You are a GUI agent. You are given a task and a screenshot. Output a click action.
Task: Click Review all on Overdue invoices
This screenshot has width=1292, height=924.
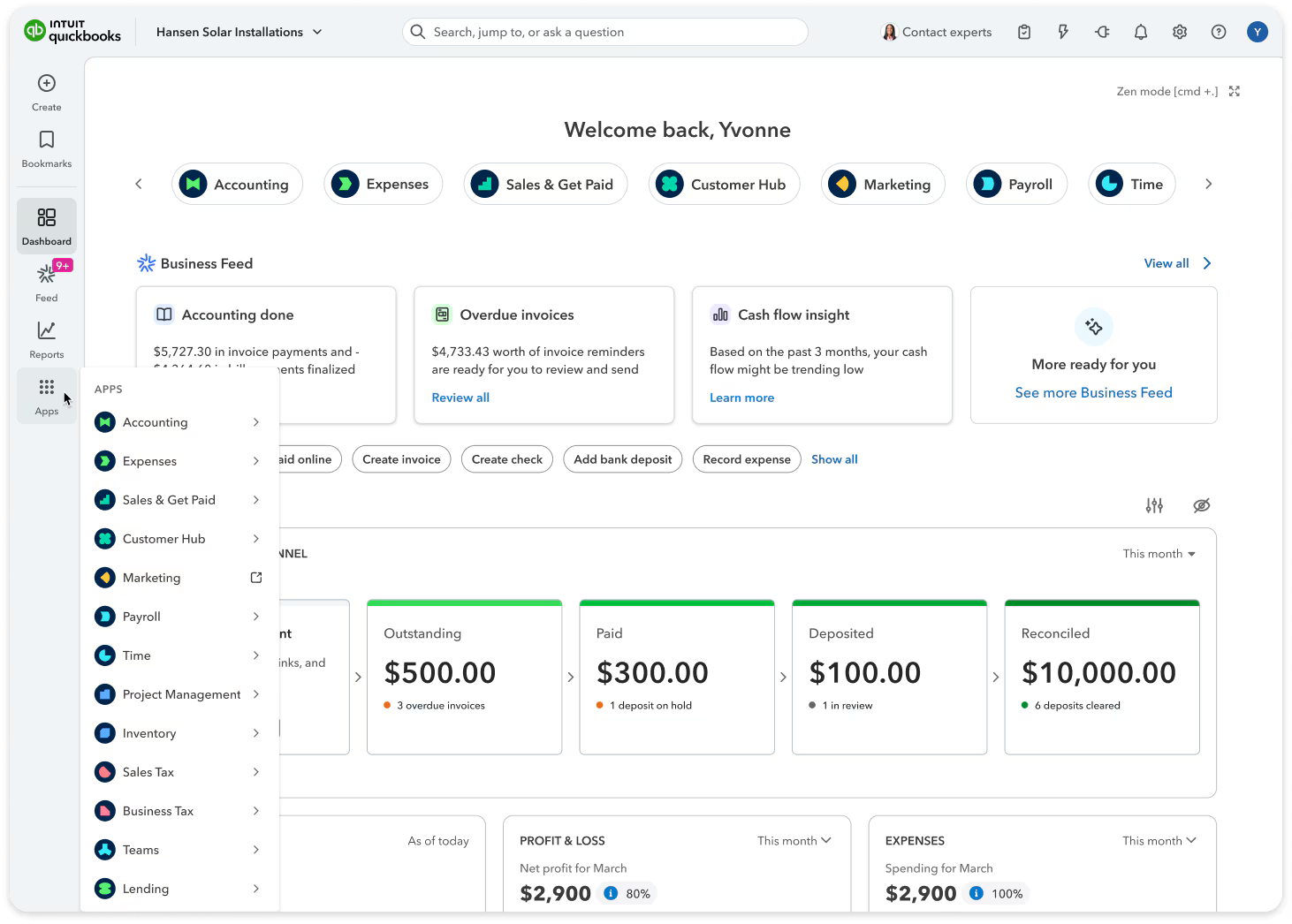[460, 398]
